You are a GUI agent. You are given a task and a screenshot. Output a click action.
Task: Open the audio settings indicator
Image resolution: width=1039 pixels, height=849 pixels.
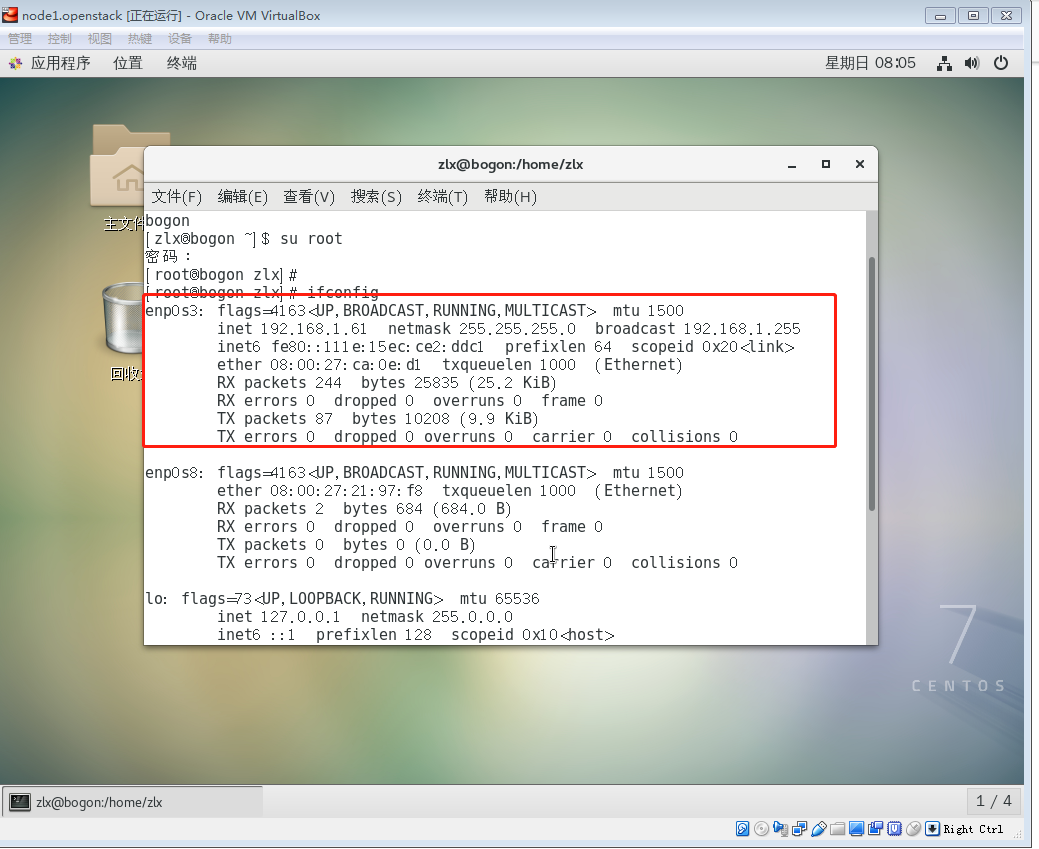point(781,828)
